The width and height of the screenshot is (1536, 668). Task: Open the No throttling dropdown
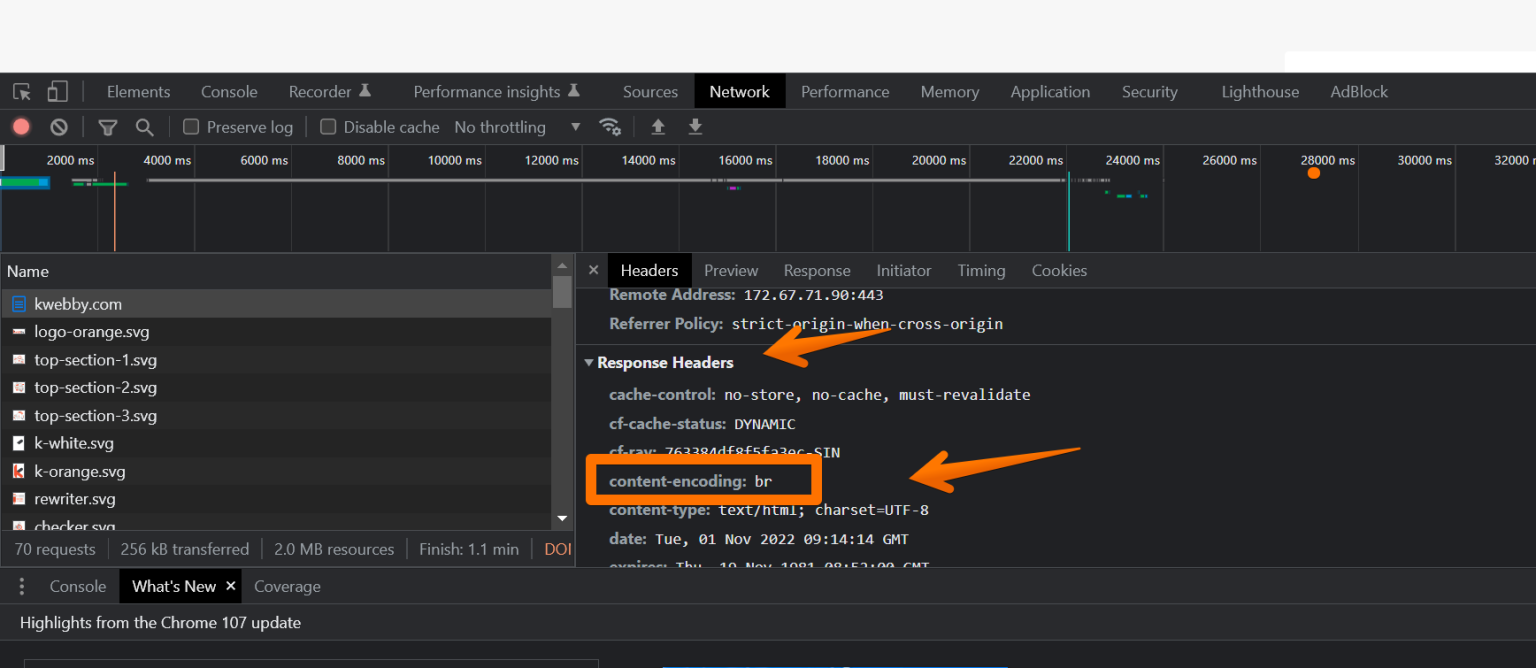(x=511, y=126)
